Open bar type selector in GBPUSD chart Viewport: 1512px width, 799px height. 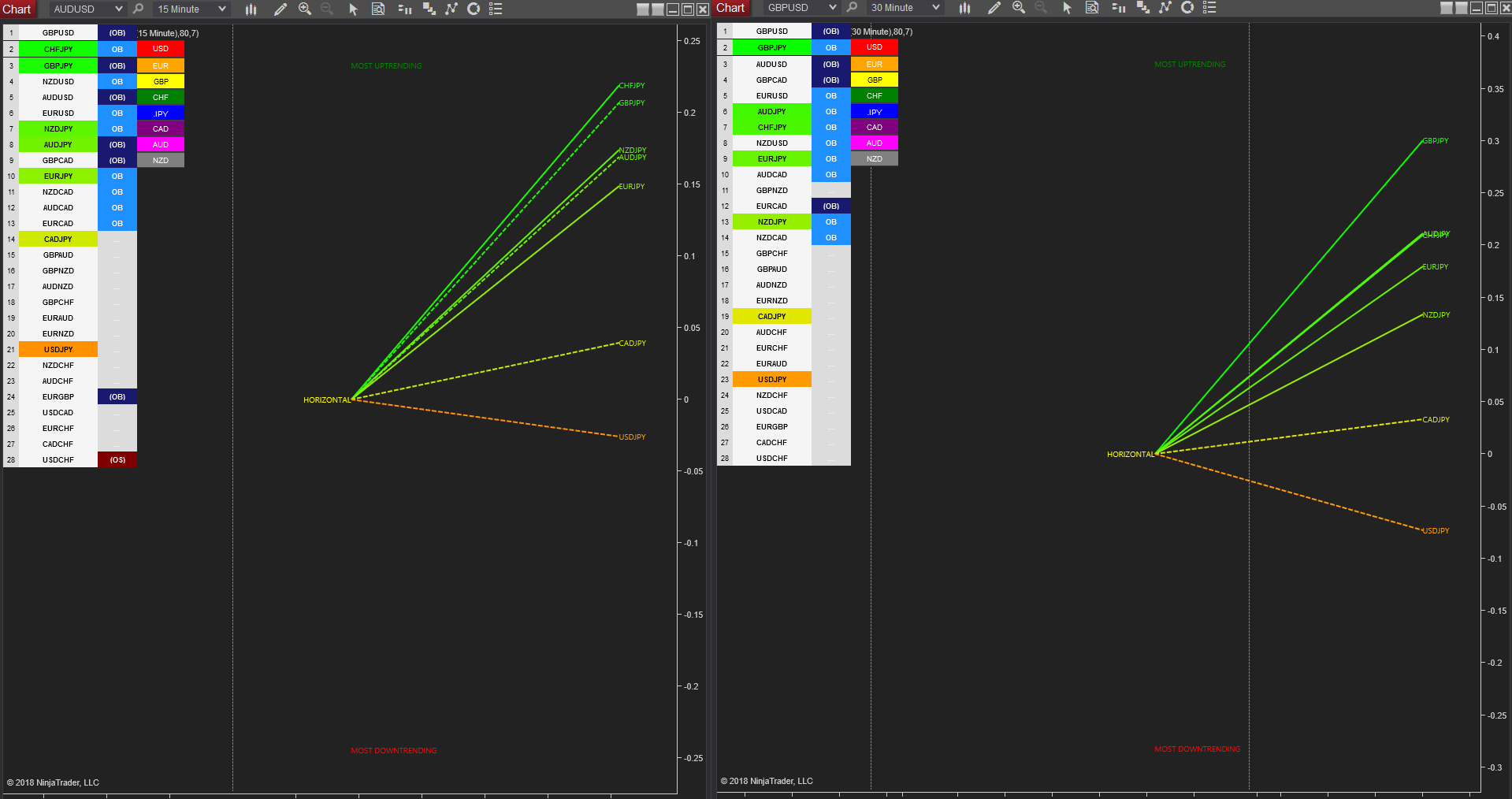[x=964, y=7]
